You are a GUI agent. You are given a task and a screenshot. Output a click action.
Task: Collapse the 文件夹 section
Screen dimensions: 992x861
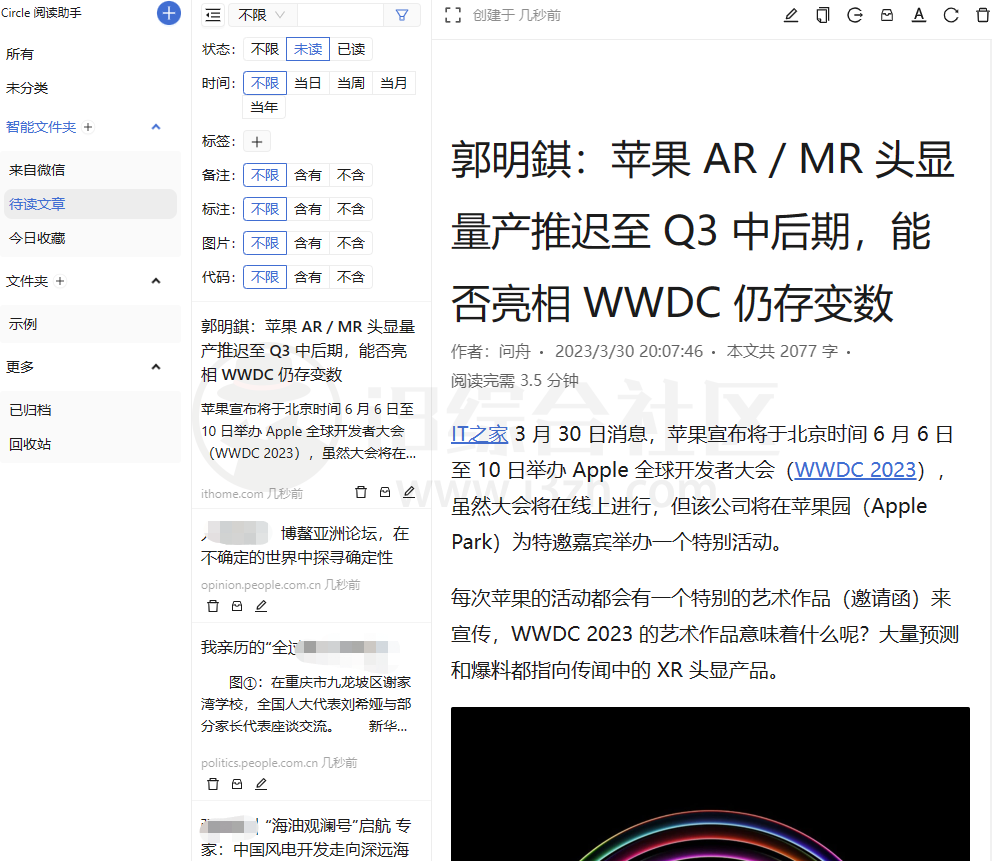156,281
